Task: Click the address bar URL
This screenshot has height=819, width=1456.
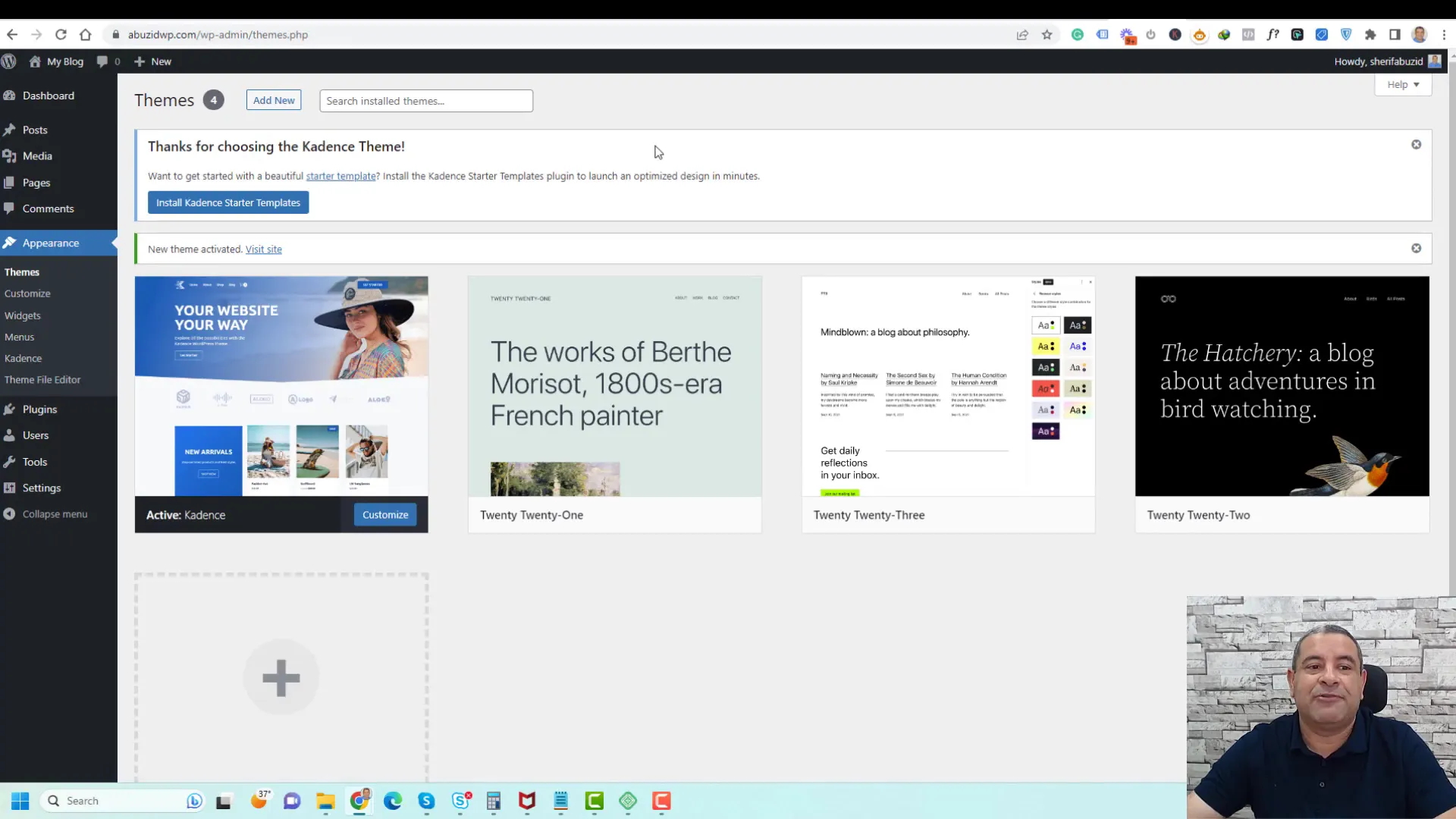Action: point(218,35)
